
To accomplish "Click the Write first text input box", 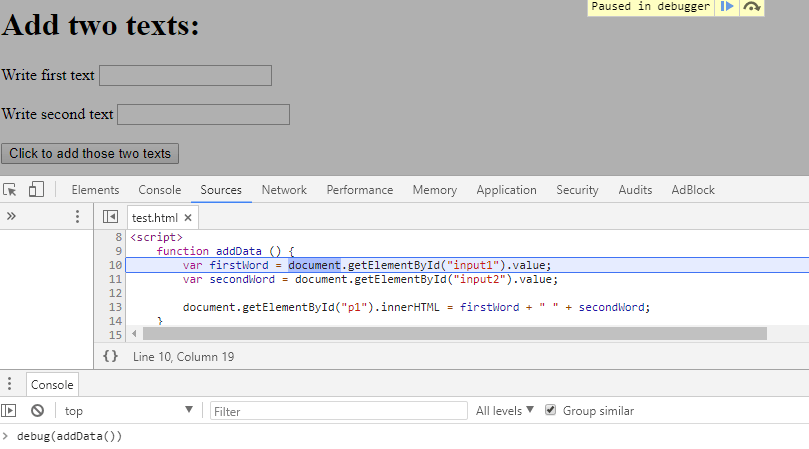I will coord(185,76).
